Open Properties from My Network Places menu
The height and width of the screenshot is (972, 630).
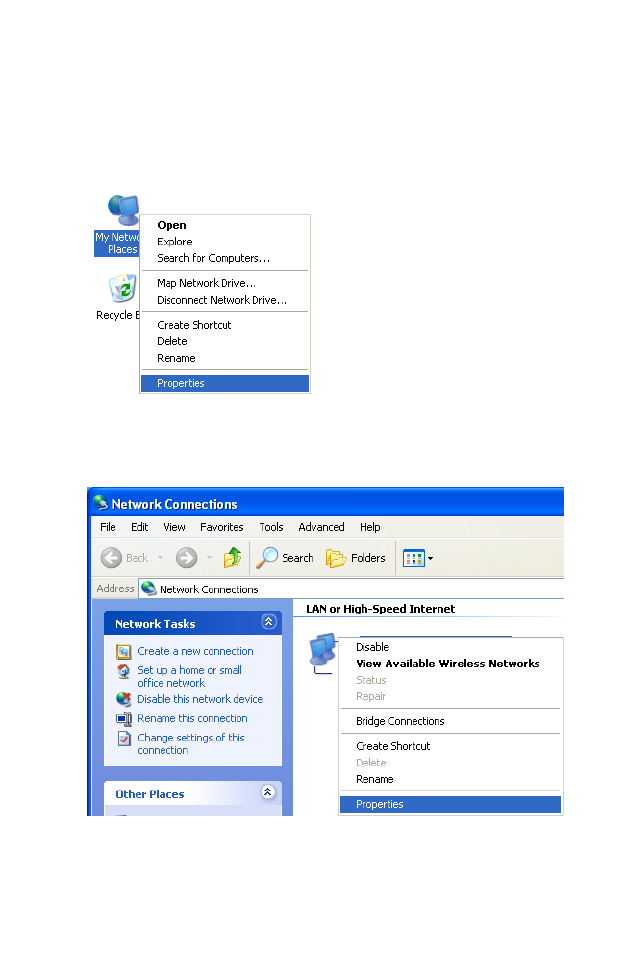coord(225,383)
